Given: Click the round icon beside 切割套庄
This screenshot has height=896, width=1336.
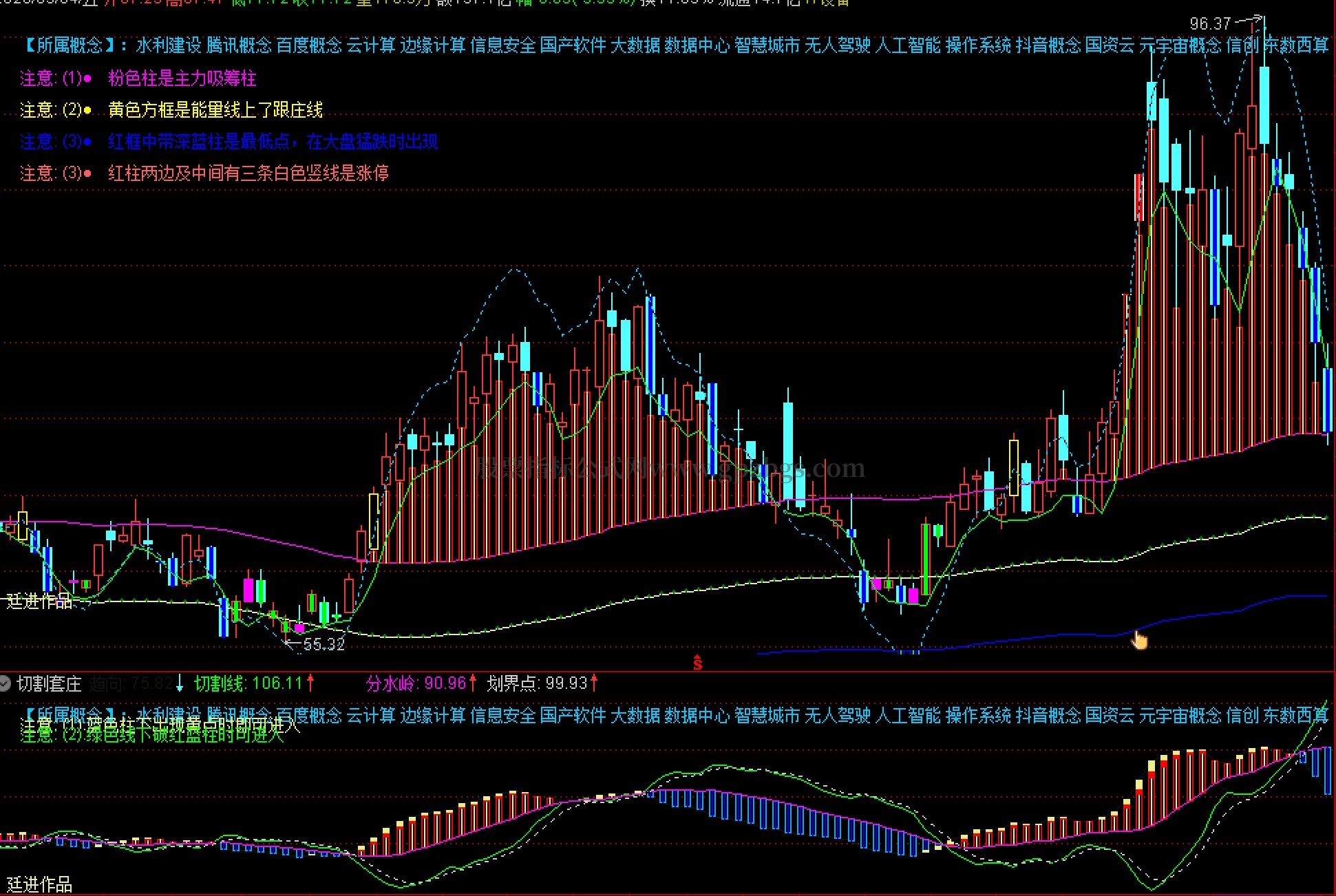Looking at the screenshot, I should (6, 683).
